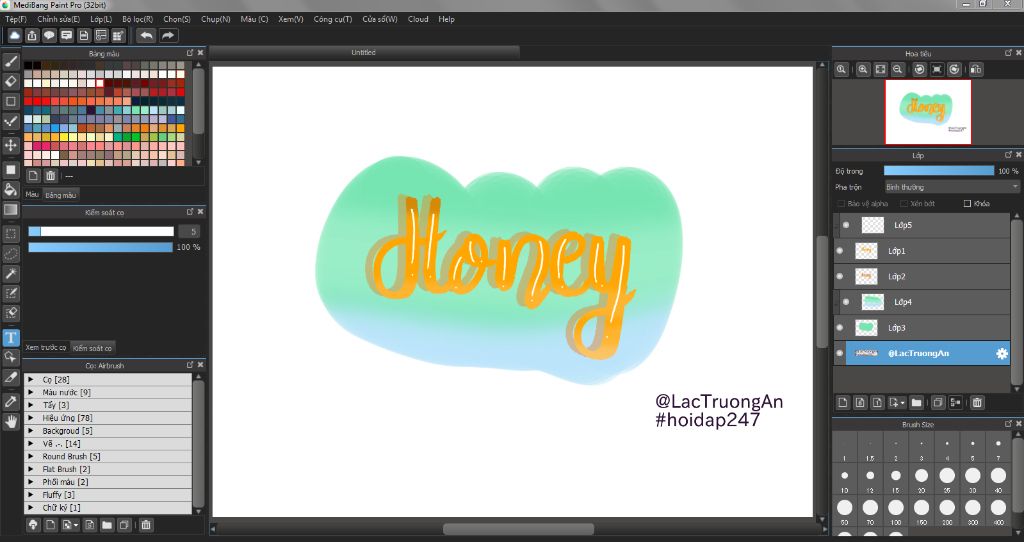Expand the Hiệu ứng [78] brush group

(31, 417)
